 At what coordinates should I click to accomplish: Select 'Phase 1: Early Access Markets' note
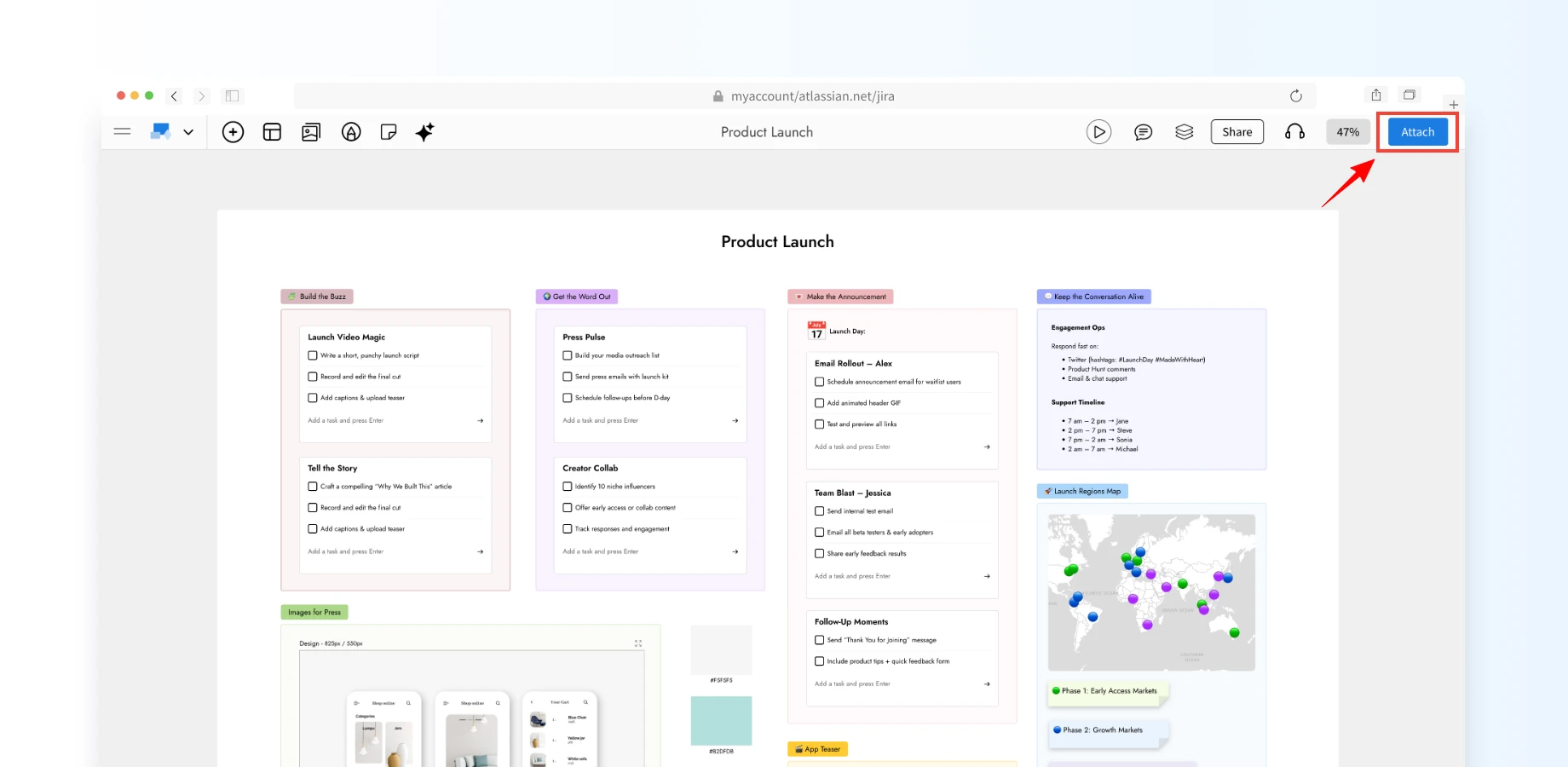pos(1109,691)
